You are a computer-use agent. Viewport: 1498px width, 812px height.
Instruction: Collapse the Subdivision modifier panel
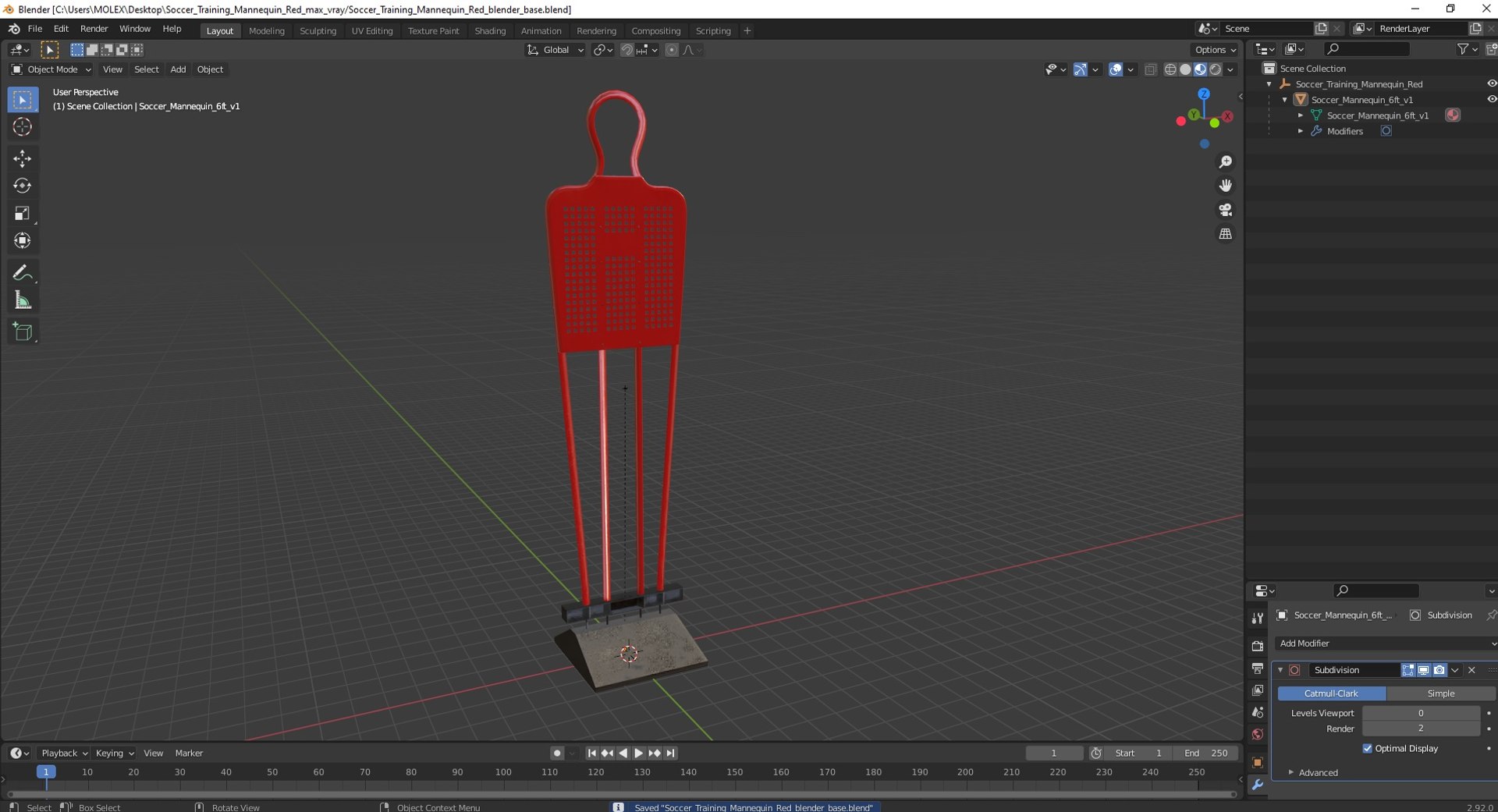click(1280, 670)
